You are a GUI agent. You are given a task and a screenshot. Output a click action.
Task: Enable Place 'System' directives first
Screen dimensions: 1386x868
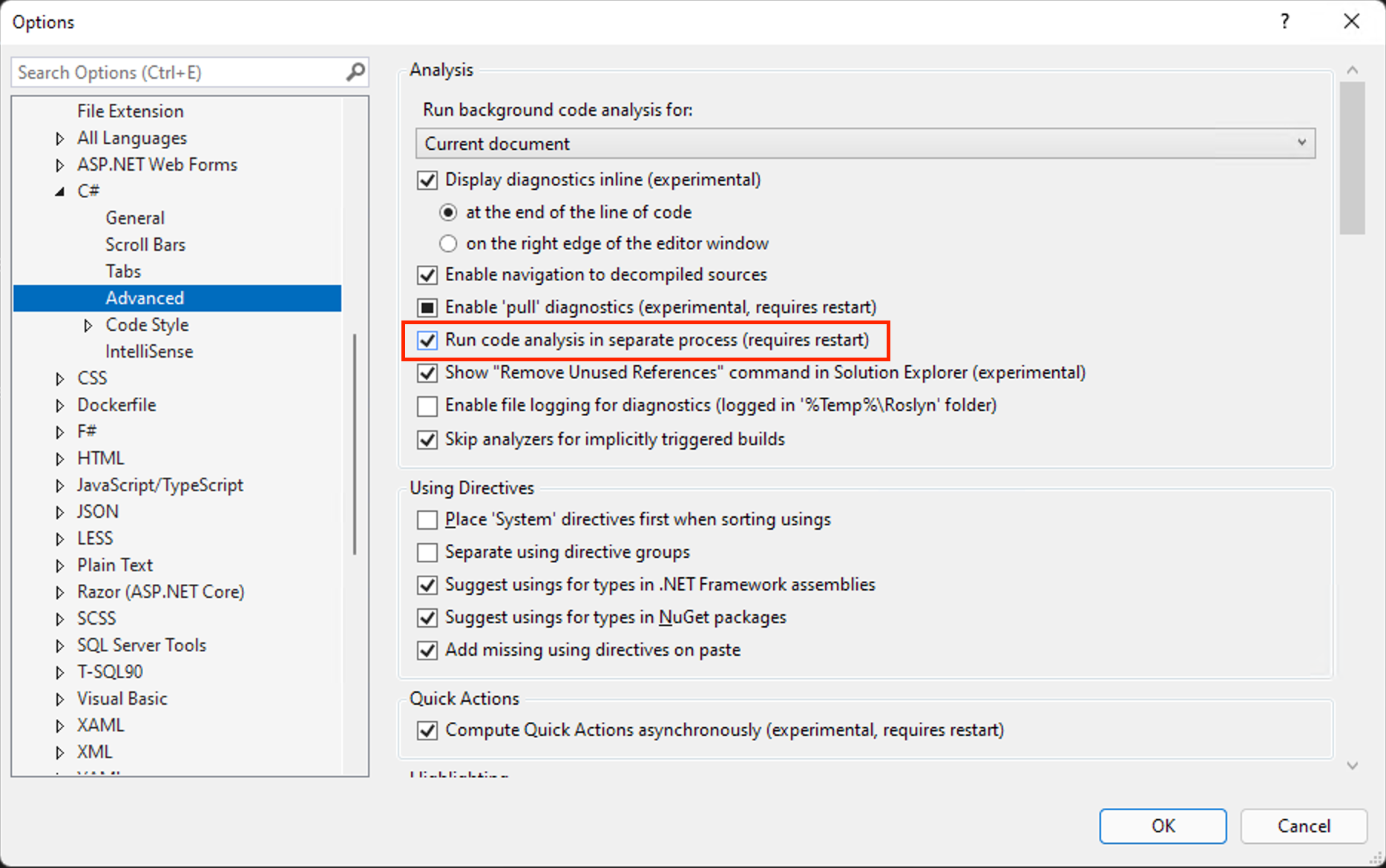click(427, 520)
